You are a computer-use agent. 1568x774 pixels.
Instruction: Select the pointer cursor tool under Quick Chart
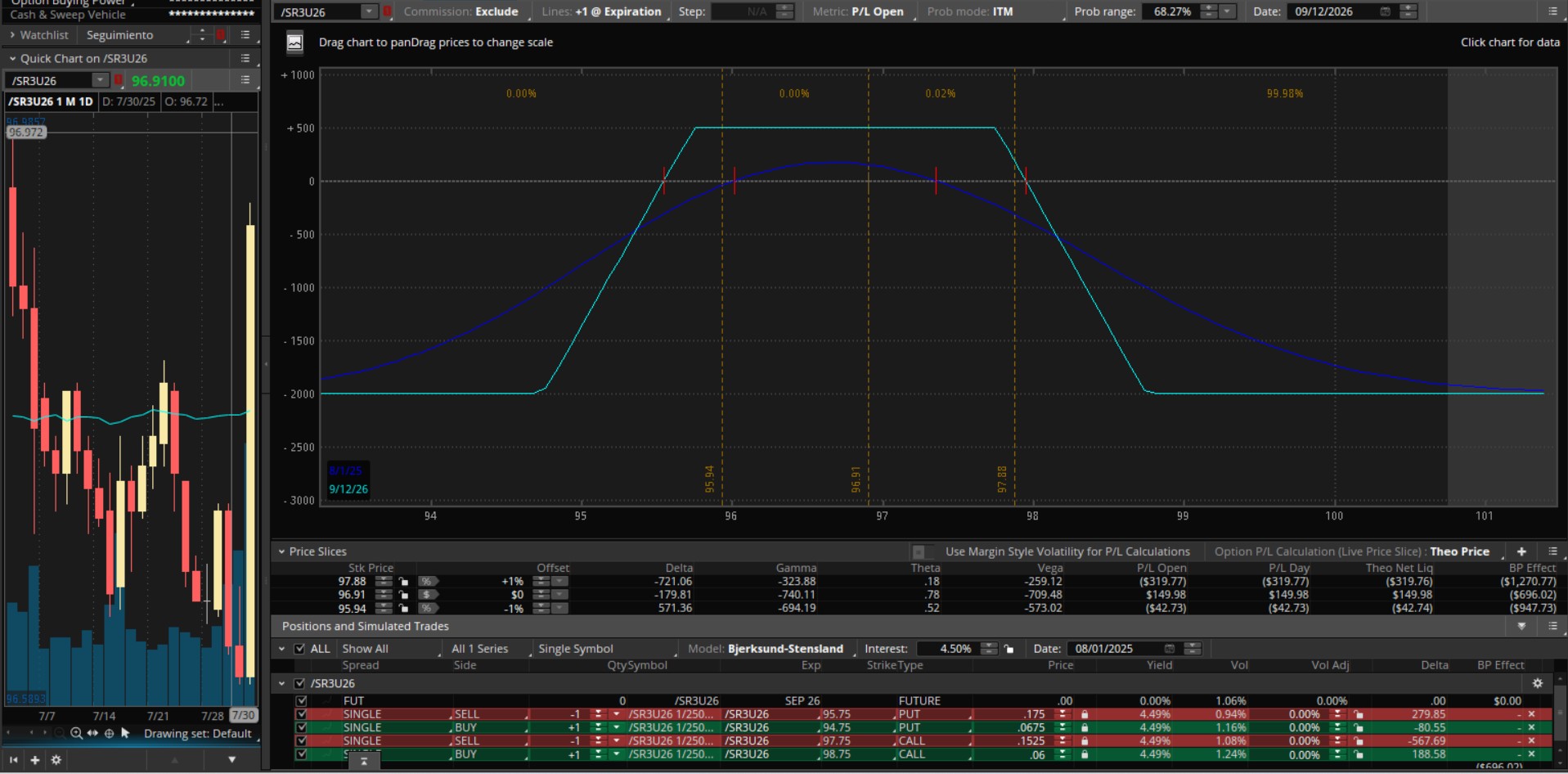[125, 733]
